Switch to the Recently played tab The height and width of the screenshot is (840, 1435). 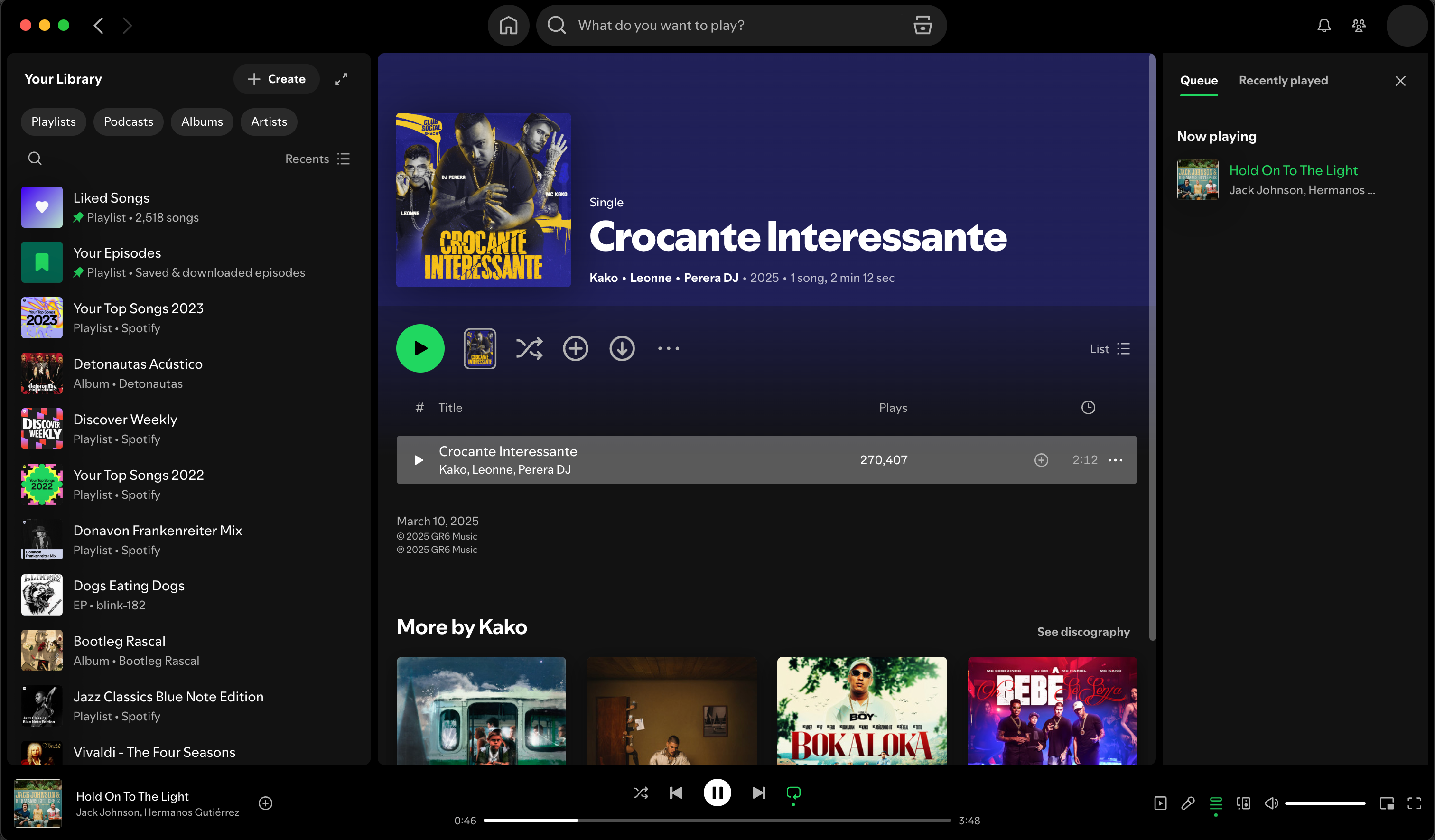[x=1283, y=80]
